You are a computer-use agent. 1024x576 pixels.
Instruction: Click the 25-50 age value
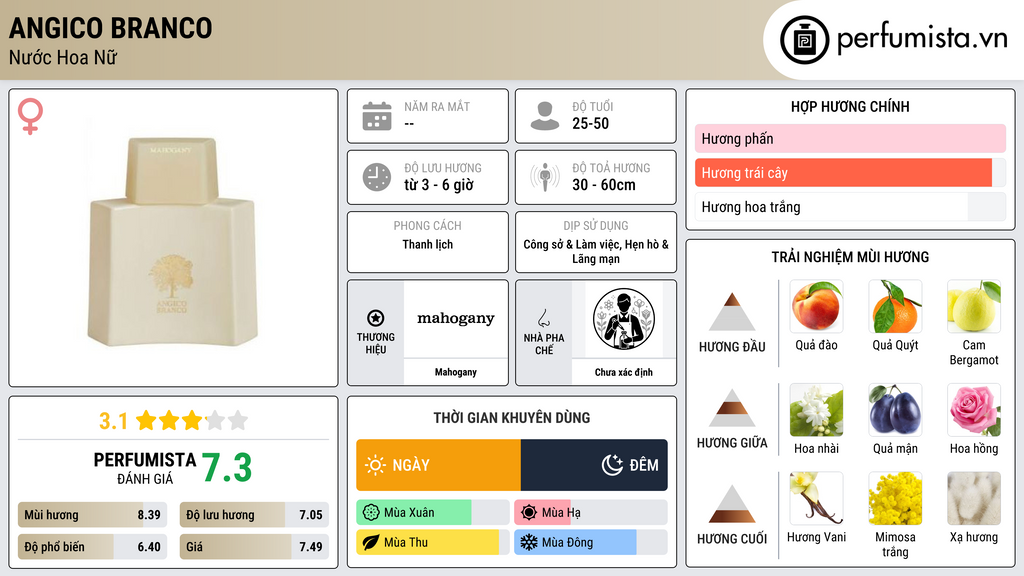pos(590,123)
